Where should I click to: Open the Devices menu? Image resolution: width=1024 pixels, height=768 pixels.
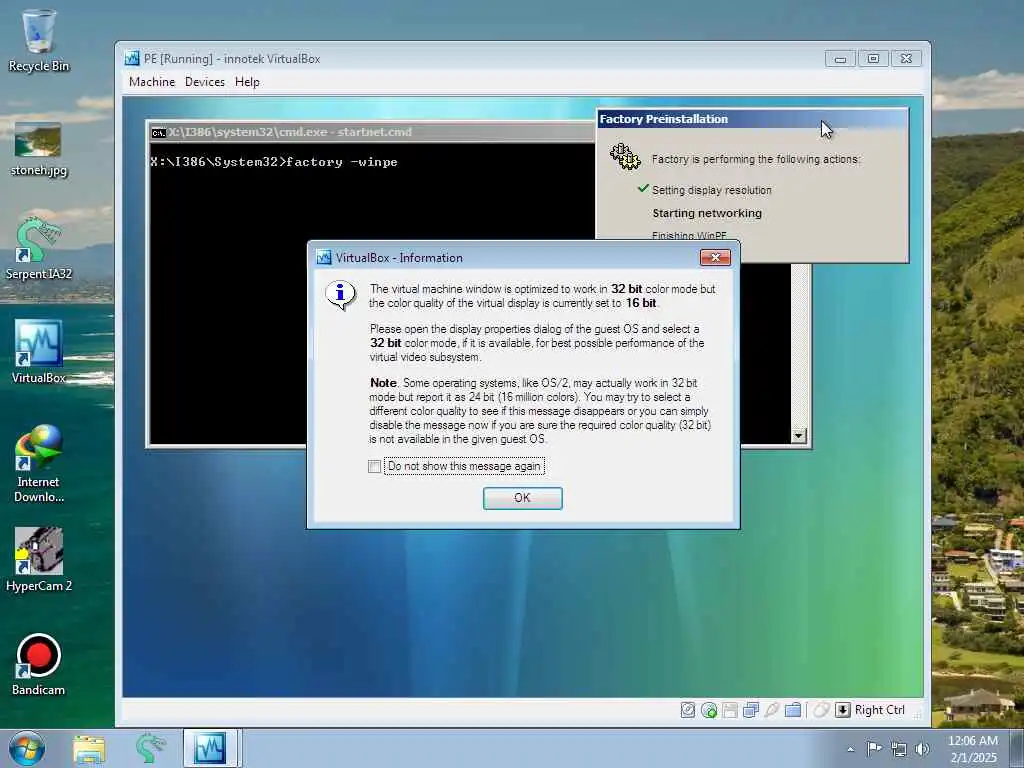[x=204, y=82]
